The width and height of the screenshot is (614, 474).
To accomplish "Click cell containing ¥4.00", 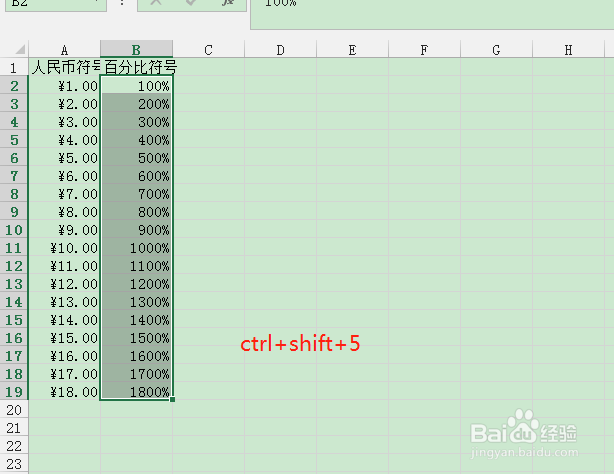I will (x=65, y=139).
